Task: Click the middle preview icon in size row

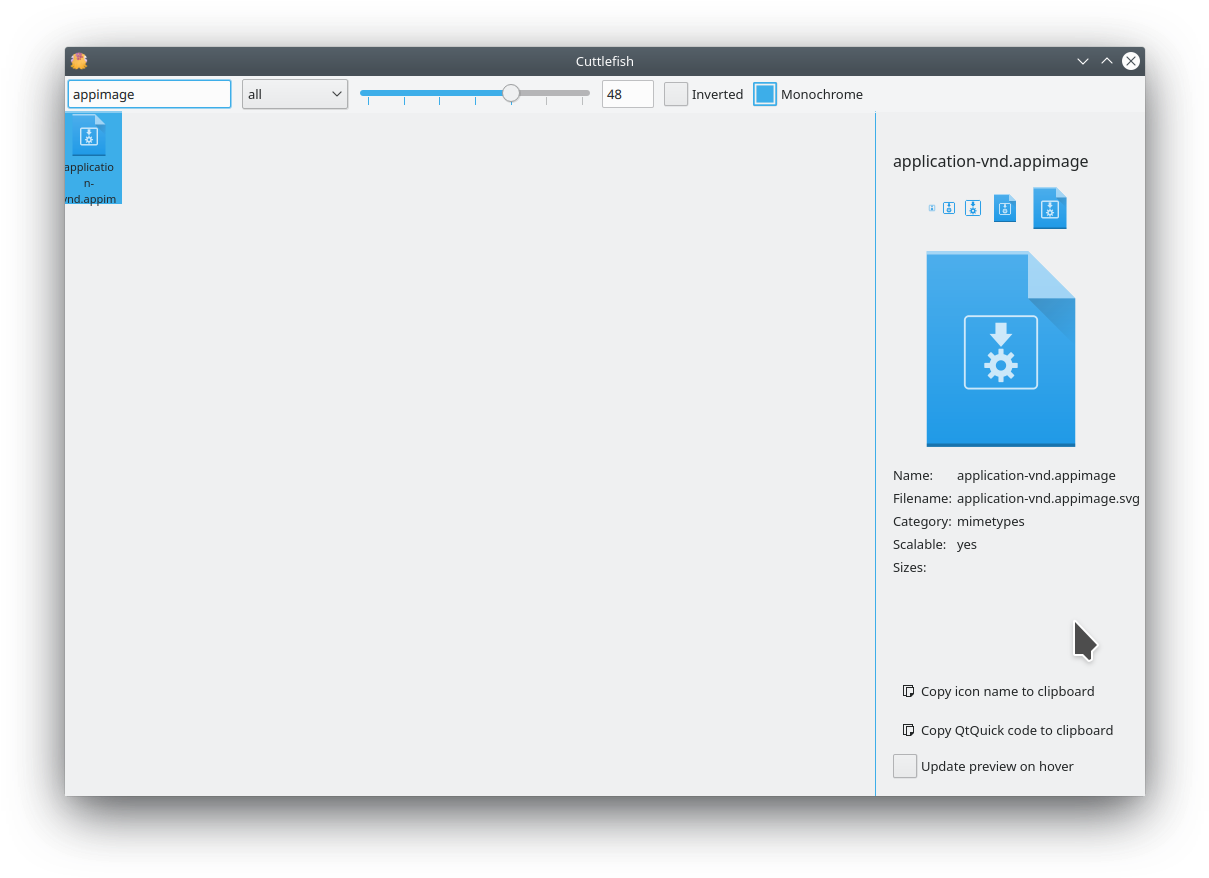Action: coord(973,208)
